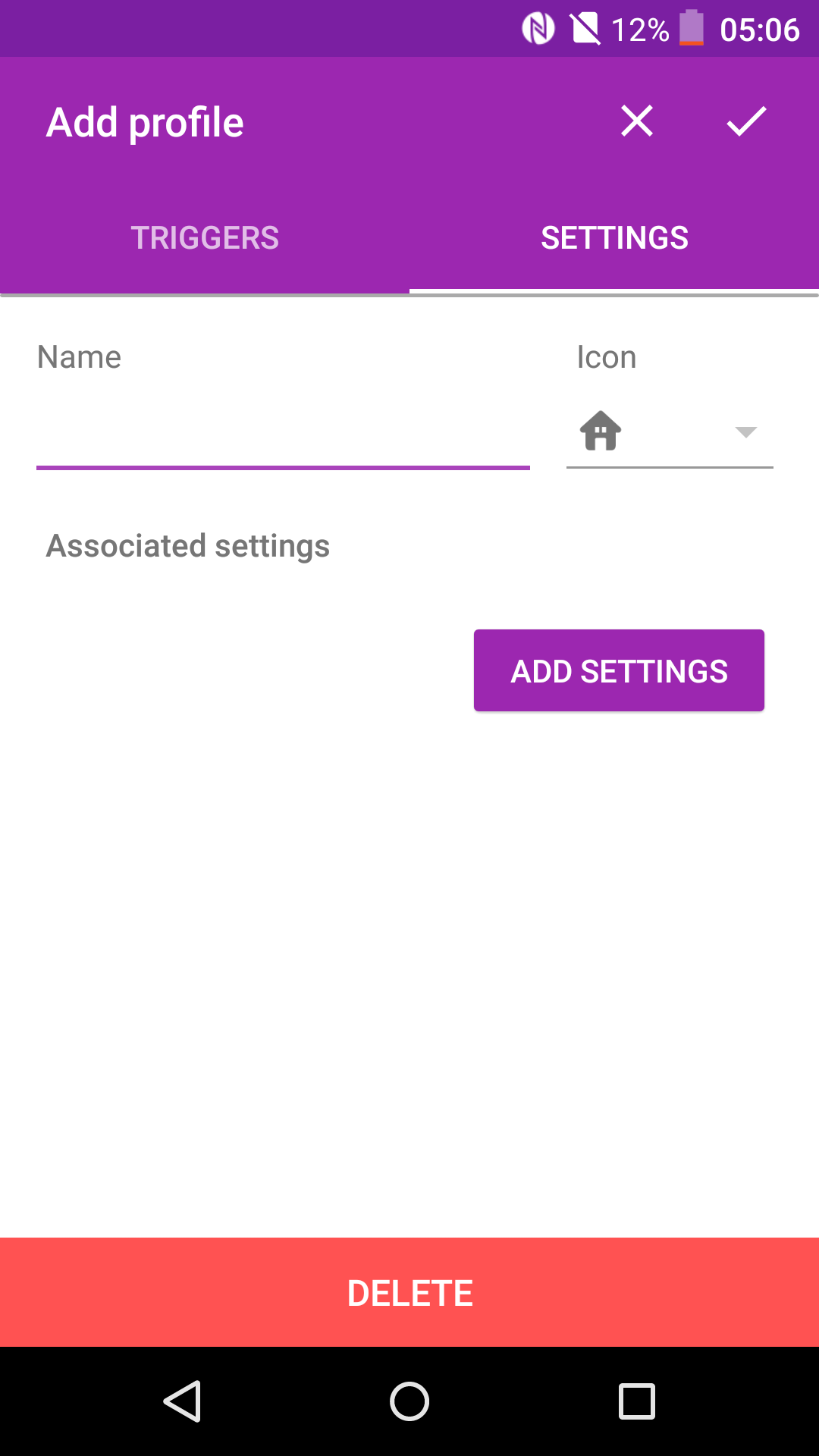
Task: Tap the no-SIM card status icon
Action: (x=585, y=30)
